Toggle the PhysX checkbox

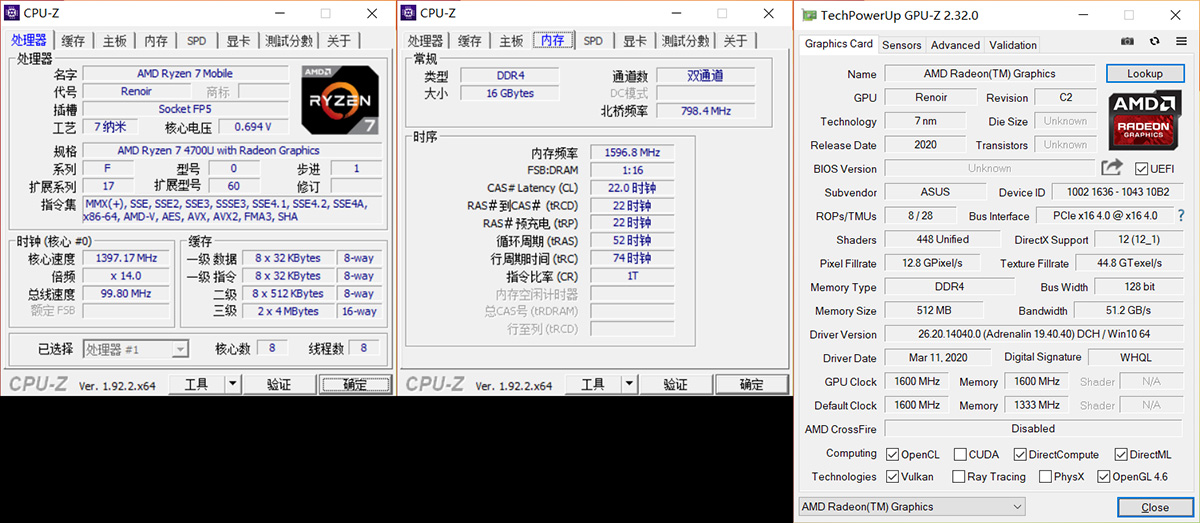coord(1045,477)
